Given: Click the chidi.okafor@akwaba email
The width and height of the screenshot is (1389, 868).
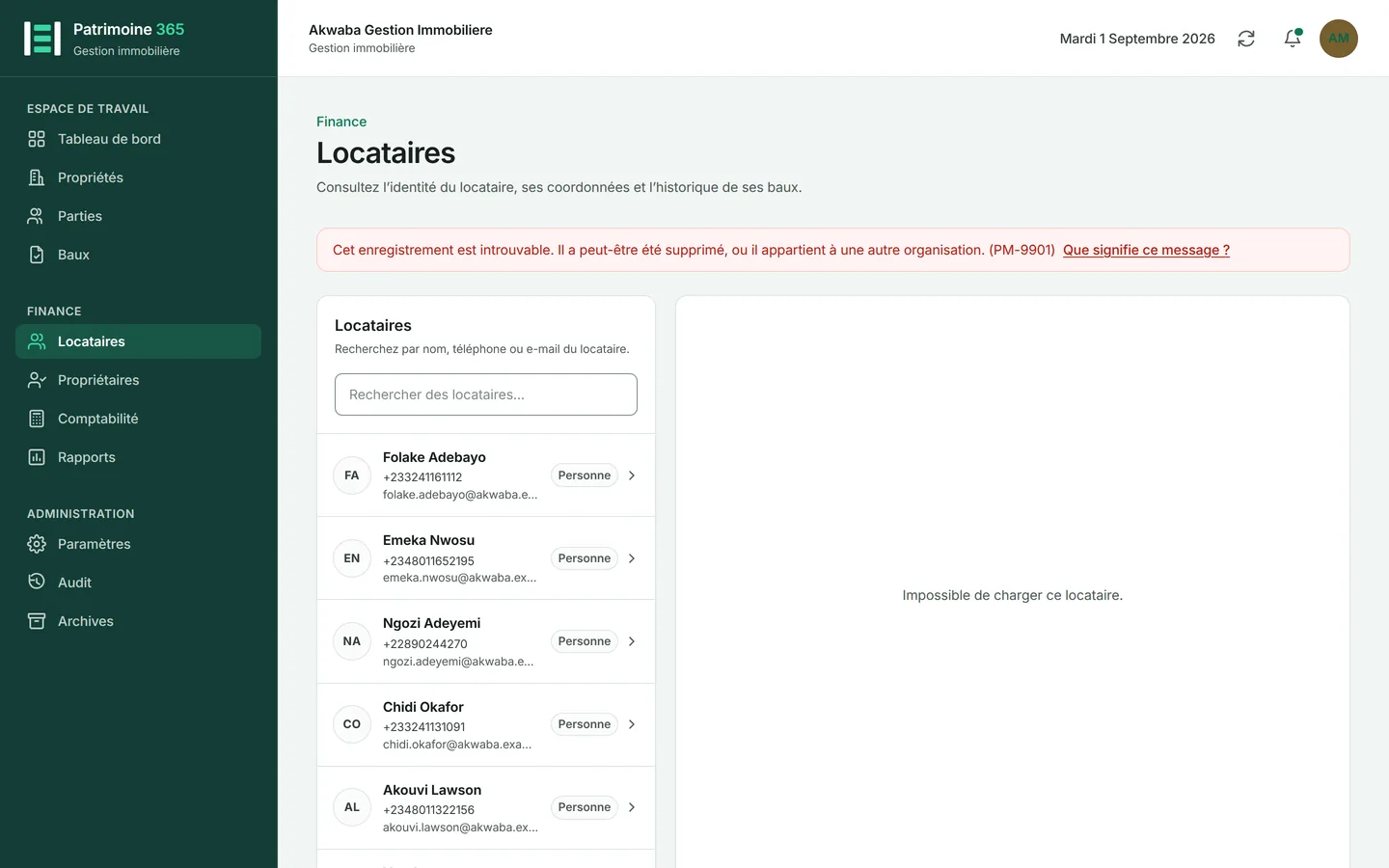Looking at the screenshot, I should (457, 745).
